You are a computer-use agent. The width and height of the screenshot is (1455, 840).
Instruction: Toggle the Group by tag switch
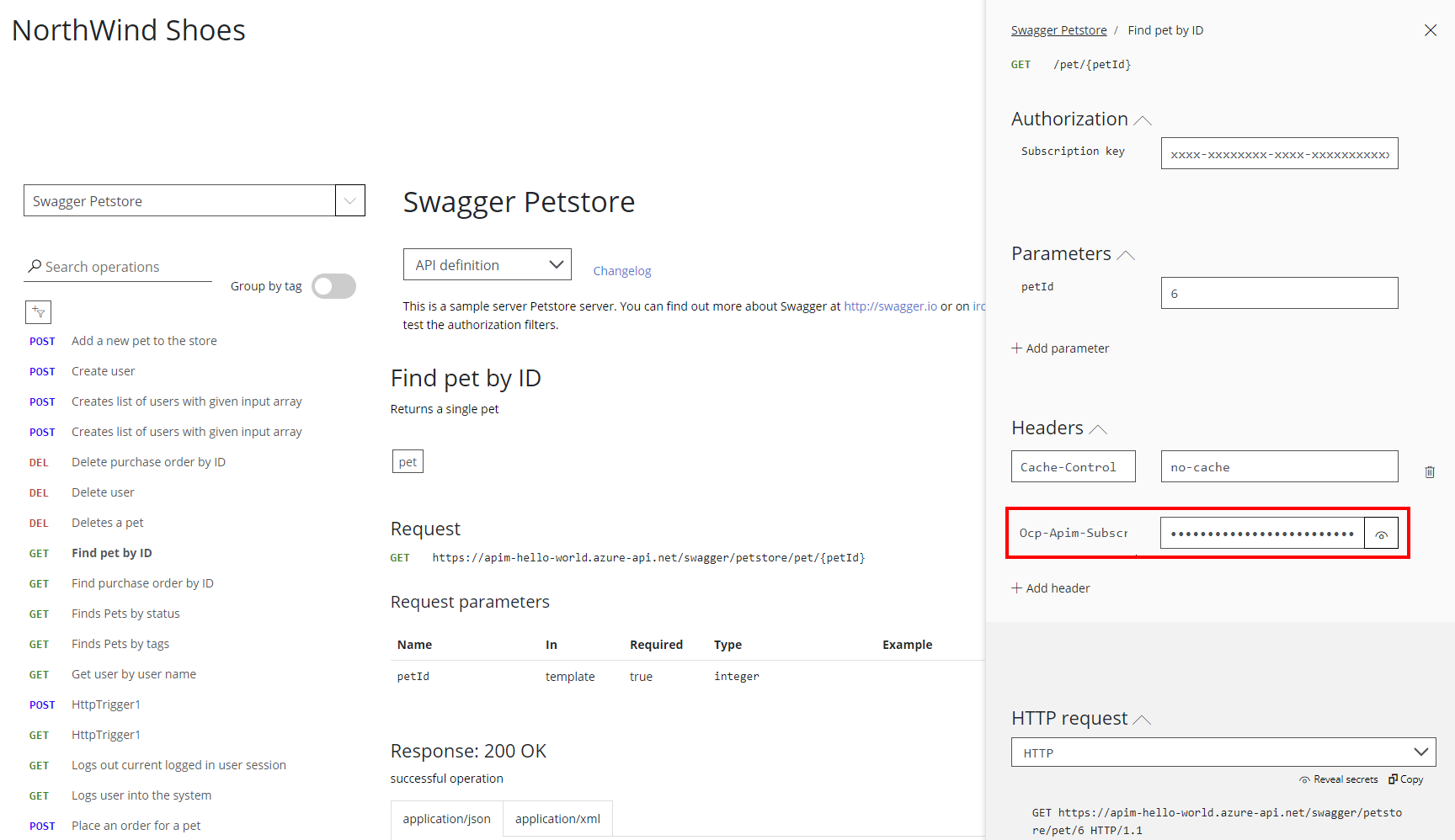coord(333,286)
